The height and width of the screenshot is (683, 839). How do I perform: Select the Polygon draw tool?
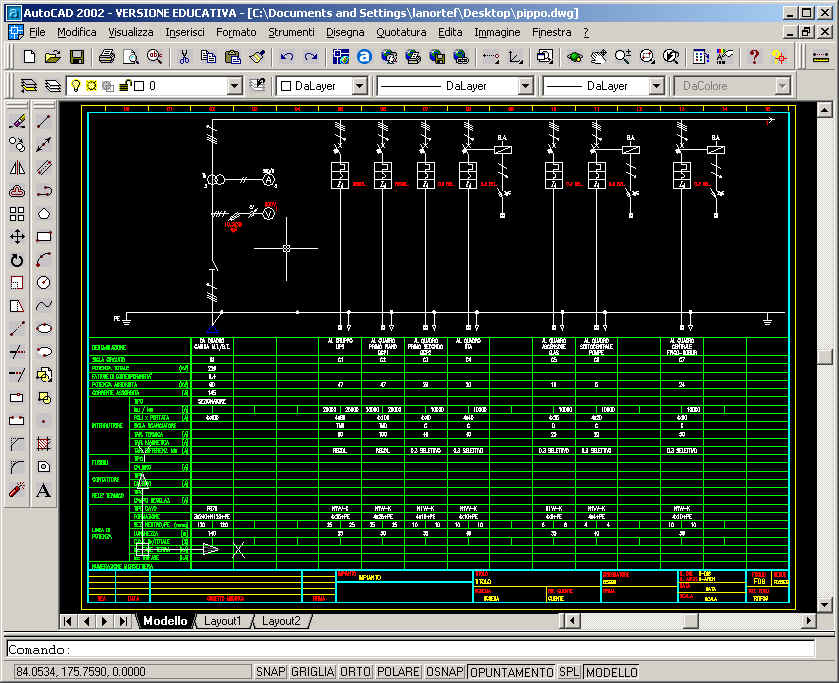coord(44,214)
